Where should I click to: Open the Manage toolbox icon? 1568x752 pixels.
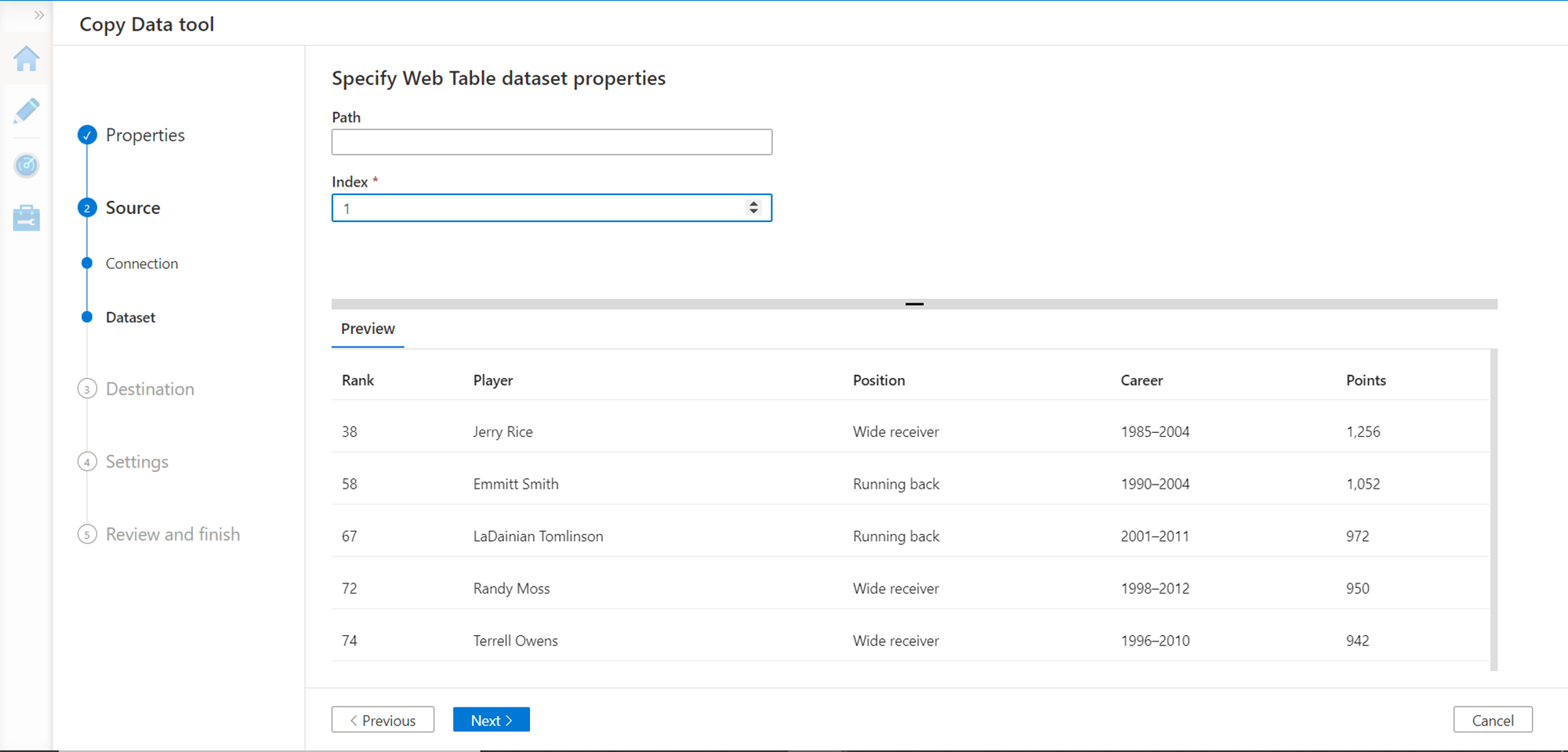tap(26, 218)
